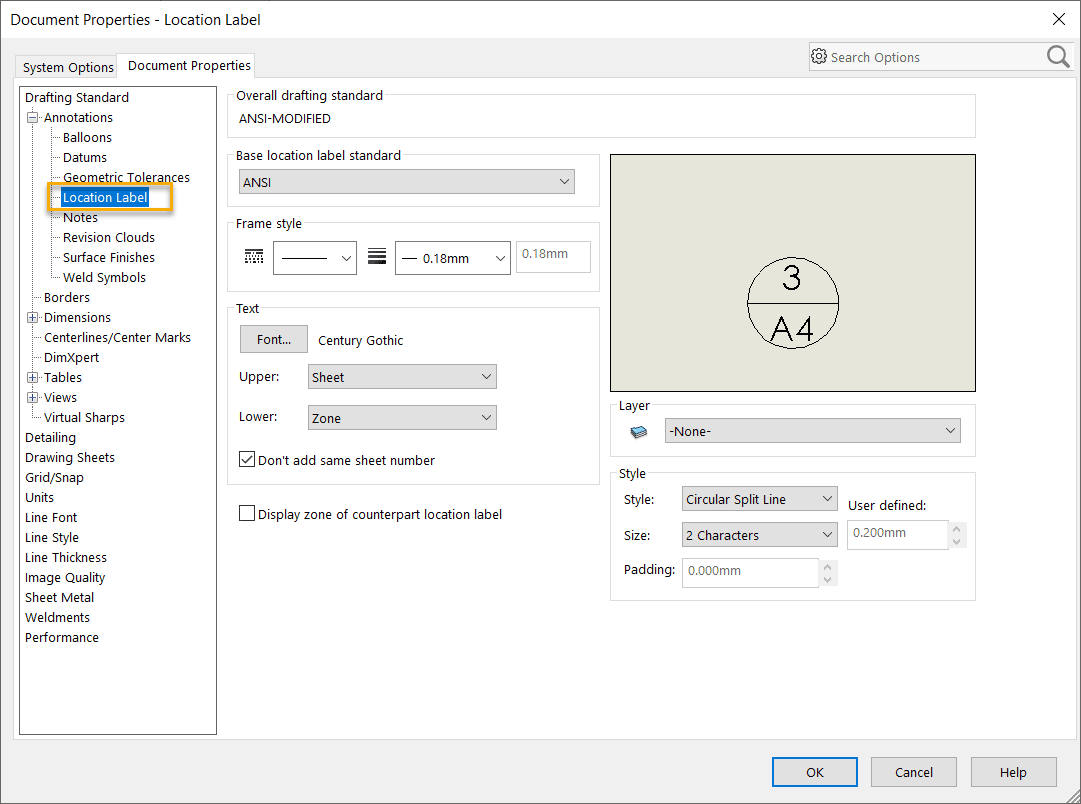Close the Document Properties dialog
The width and height of the screenshot is (1081, 804).
click(1059, 19)
